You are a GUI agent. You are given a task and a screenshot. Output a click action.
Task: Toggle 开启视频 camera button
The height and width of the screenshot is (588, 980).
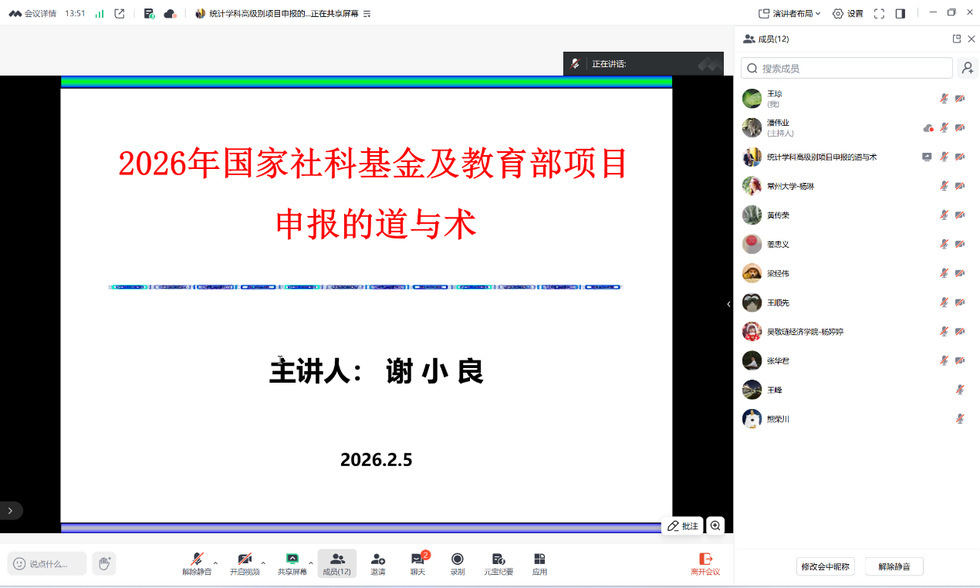pos(243,562)
